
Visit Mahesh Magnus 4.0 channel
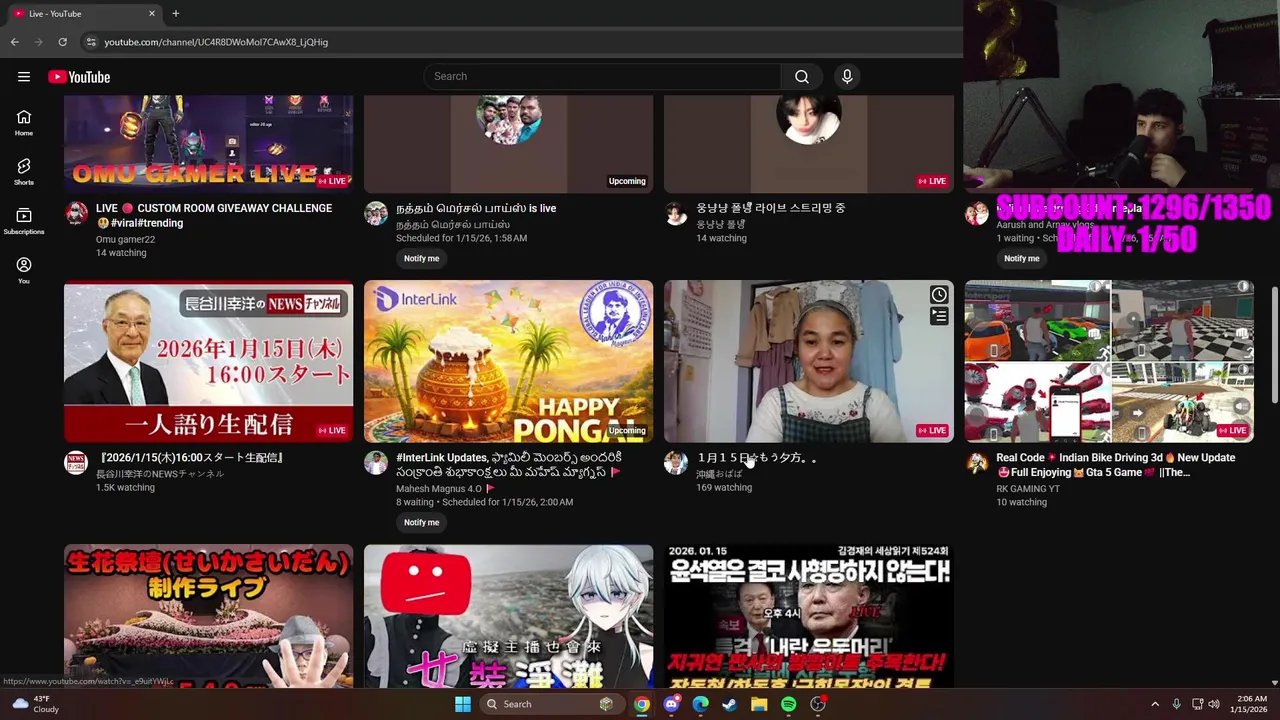(438, 488)
